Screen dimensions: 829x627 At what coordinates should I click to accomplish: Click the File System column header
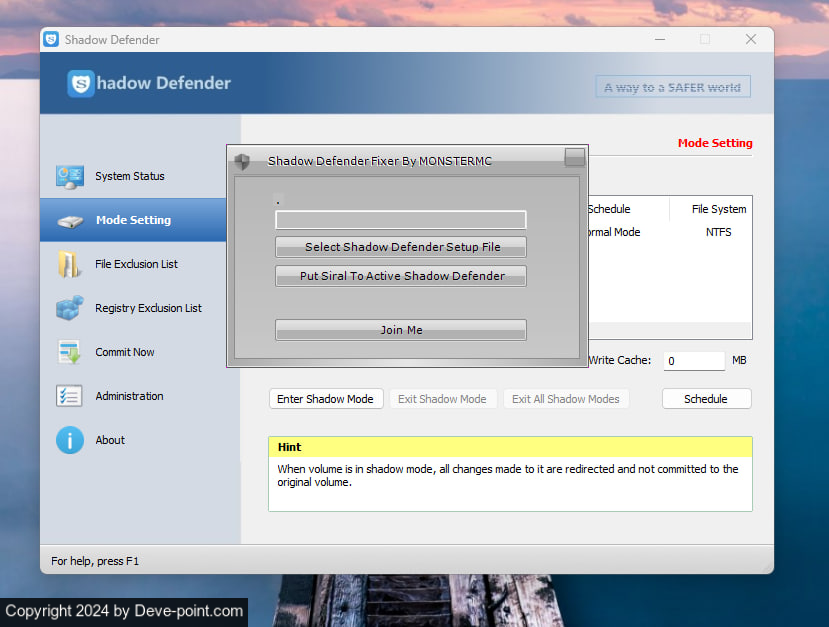pos(719,209)
